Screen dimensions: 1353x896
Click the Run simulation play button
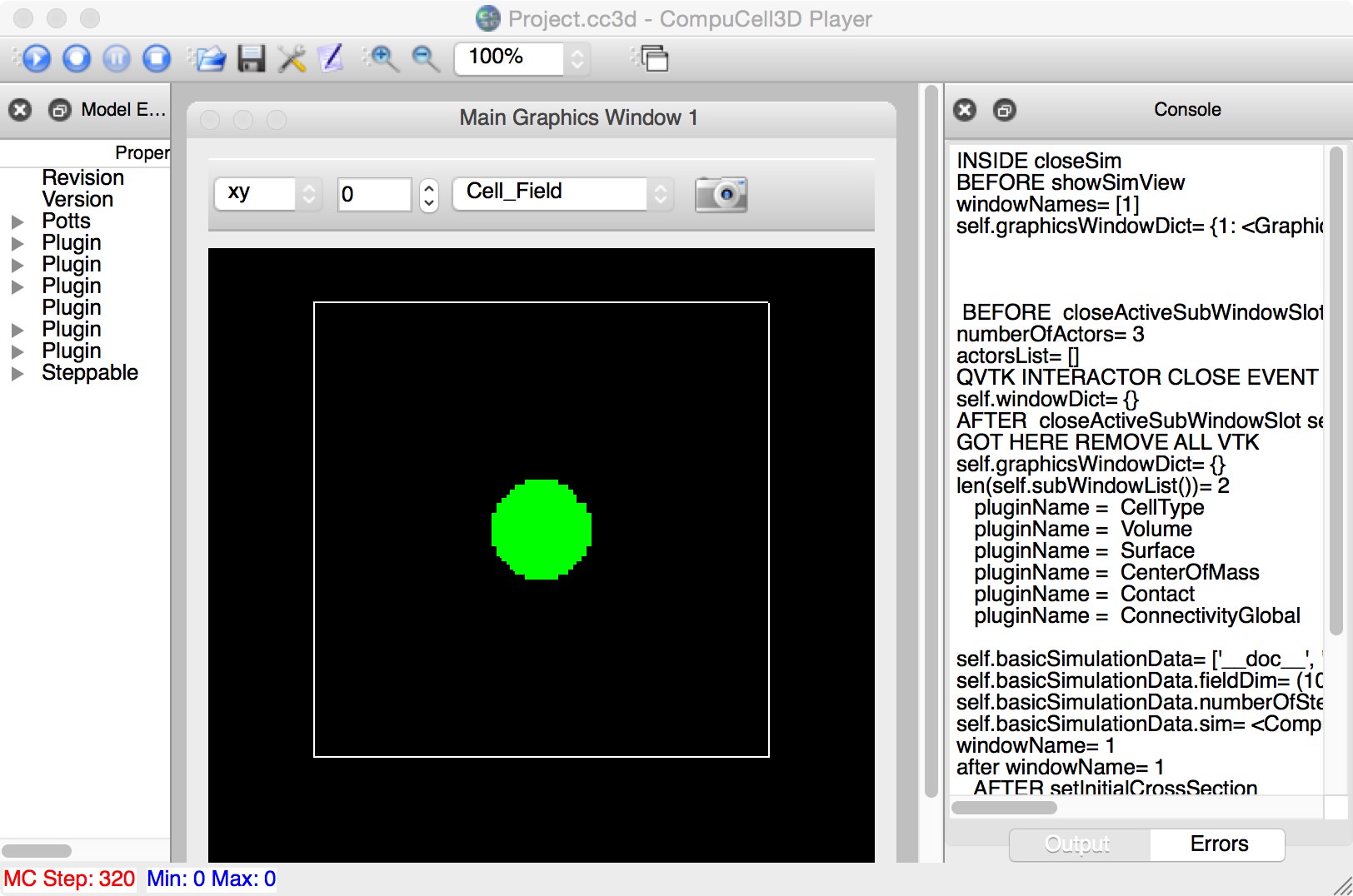tap(36, 58)
